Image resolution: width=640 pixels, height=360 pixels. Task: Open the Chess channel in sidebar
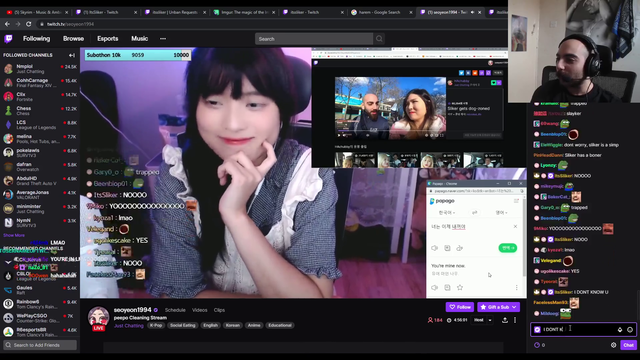pyautogui.click(x=40, y=111)
